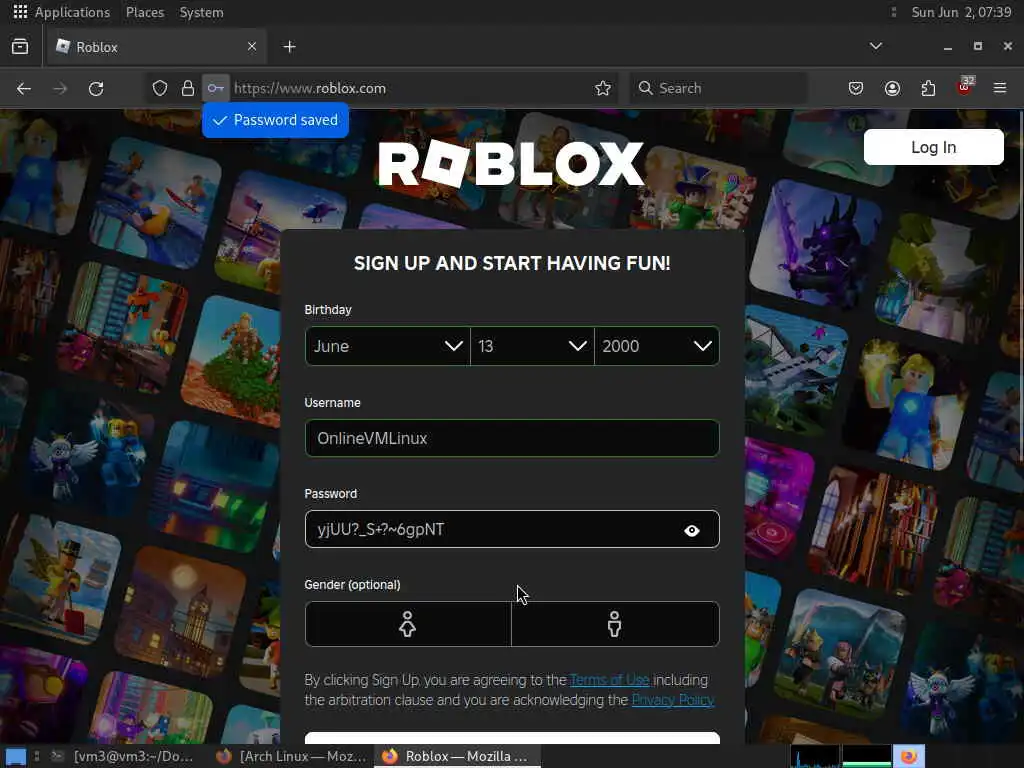Open the Privacy Policy link
The image size is (1024, 768).
click(x=673, y=700)
